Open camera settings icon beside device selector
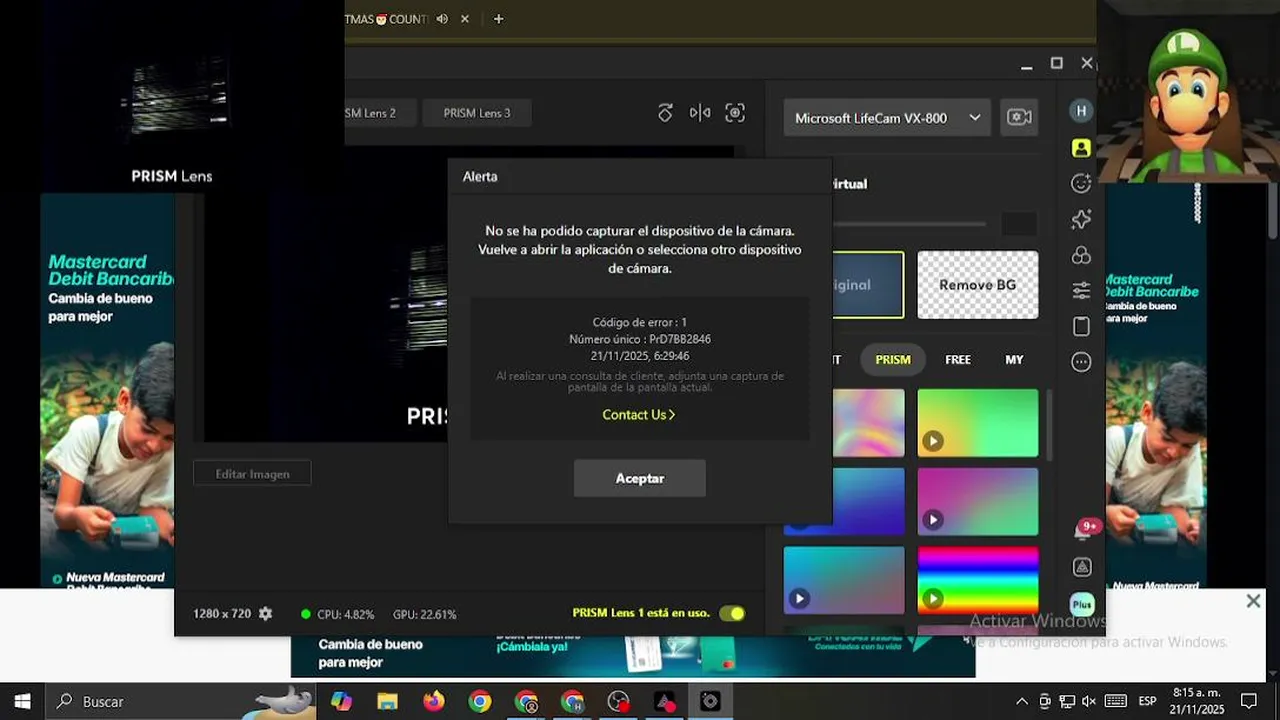1280x720 pixels. (x=1019, y=117)
